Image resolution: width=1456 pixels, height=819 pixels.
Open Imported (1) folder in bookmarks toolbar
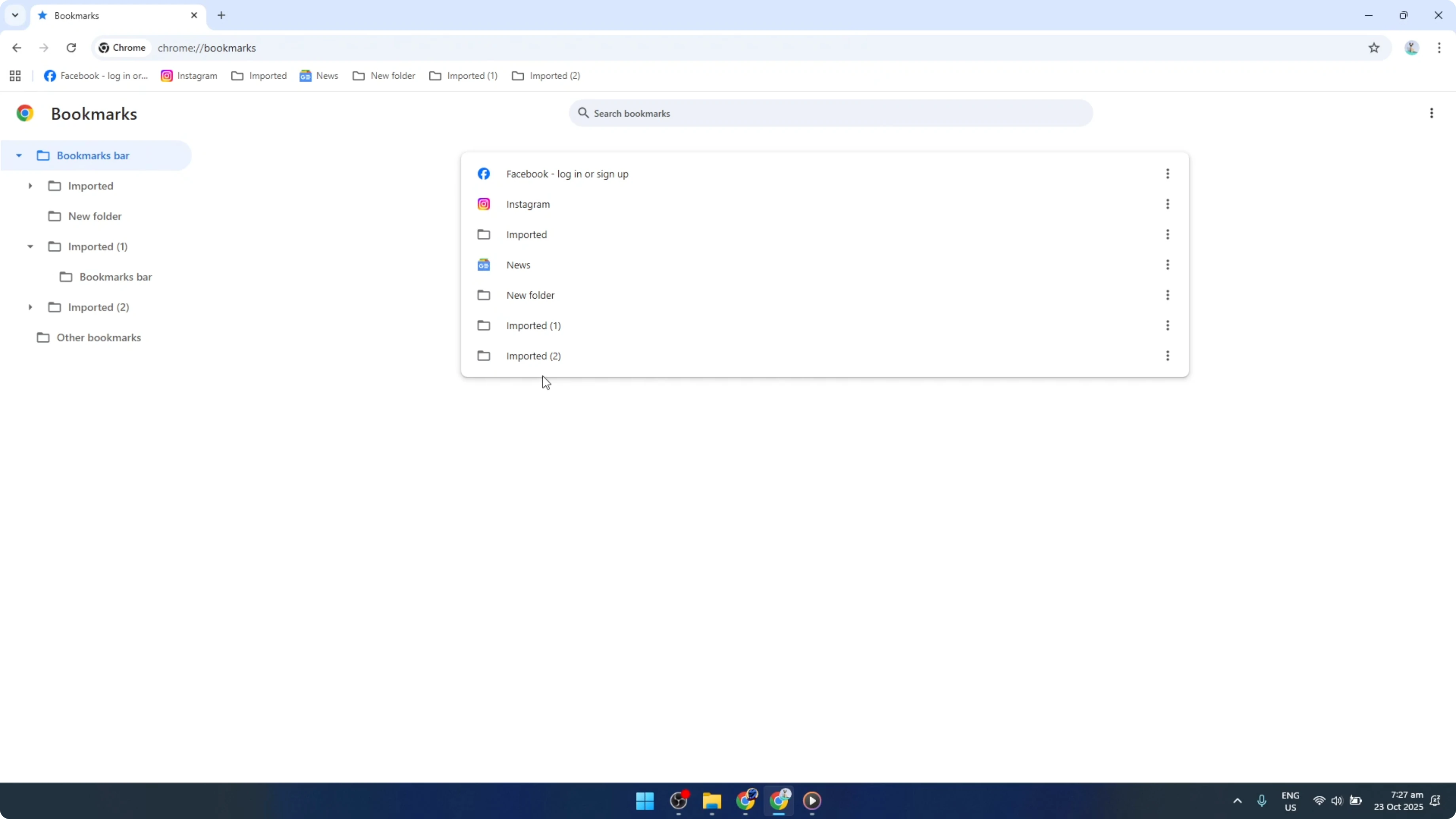tap(463, 76)
